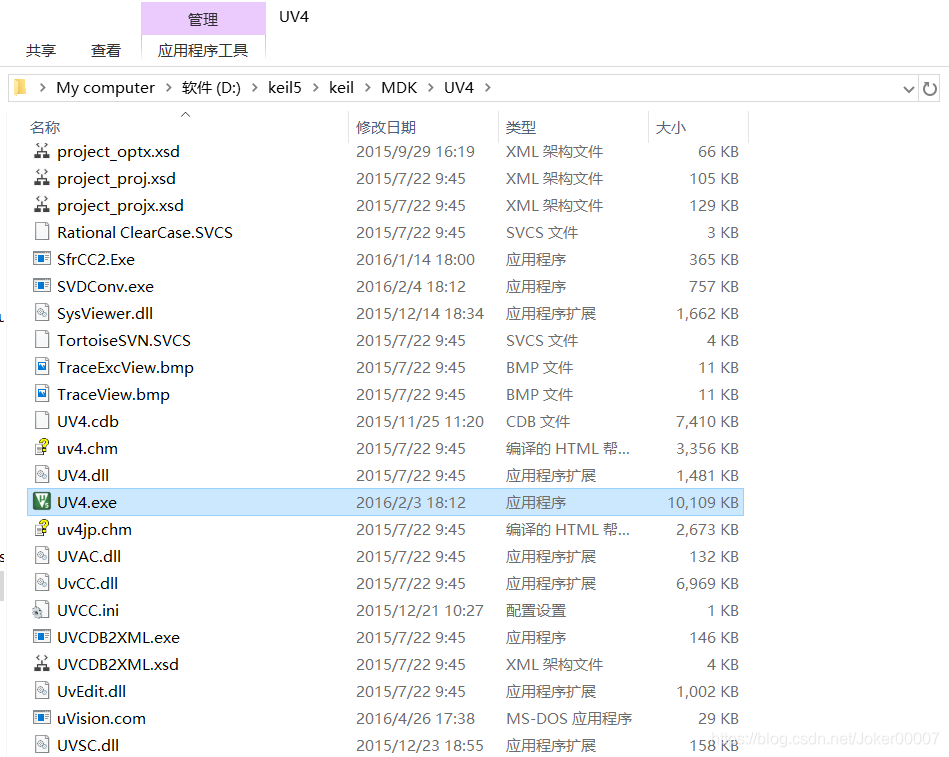Expand chevron after My computer breadcrumb
949x757 pixels.
pyautogui.click(x=168, y=88)
